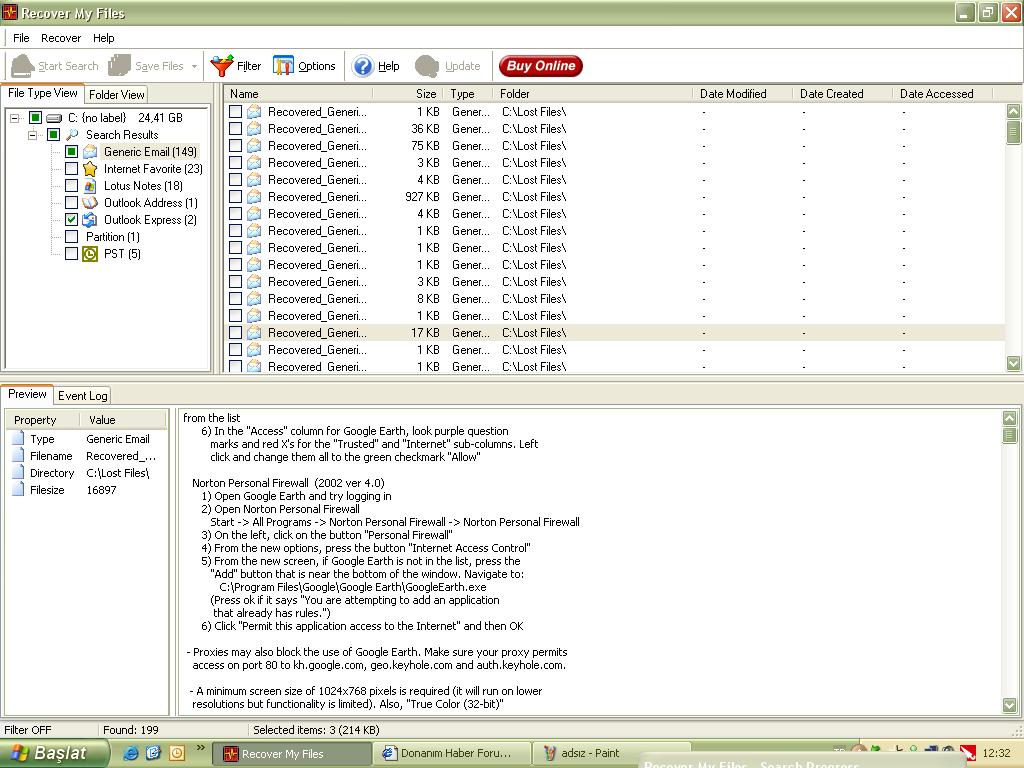The image size is (1024, 768).
Task: Click the Save Files toolbar icon
Action: click(x=120, y=65)
